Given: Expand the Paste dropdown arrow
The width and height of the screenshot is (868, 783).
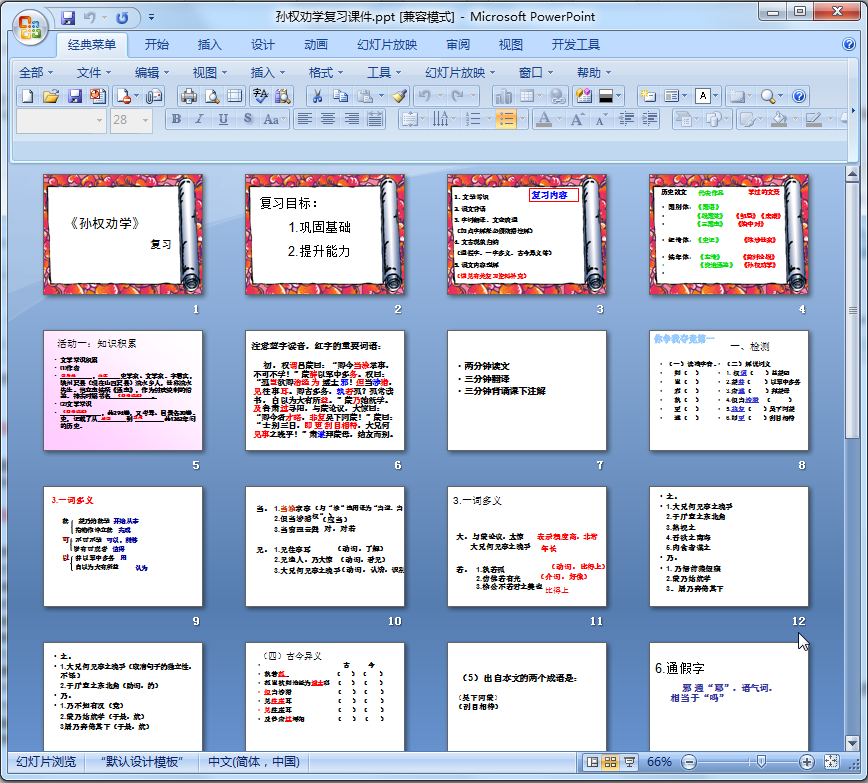Looking at the screenshot, I should point(381,96).
